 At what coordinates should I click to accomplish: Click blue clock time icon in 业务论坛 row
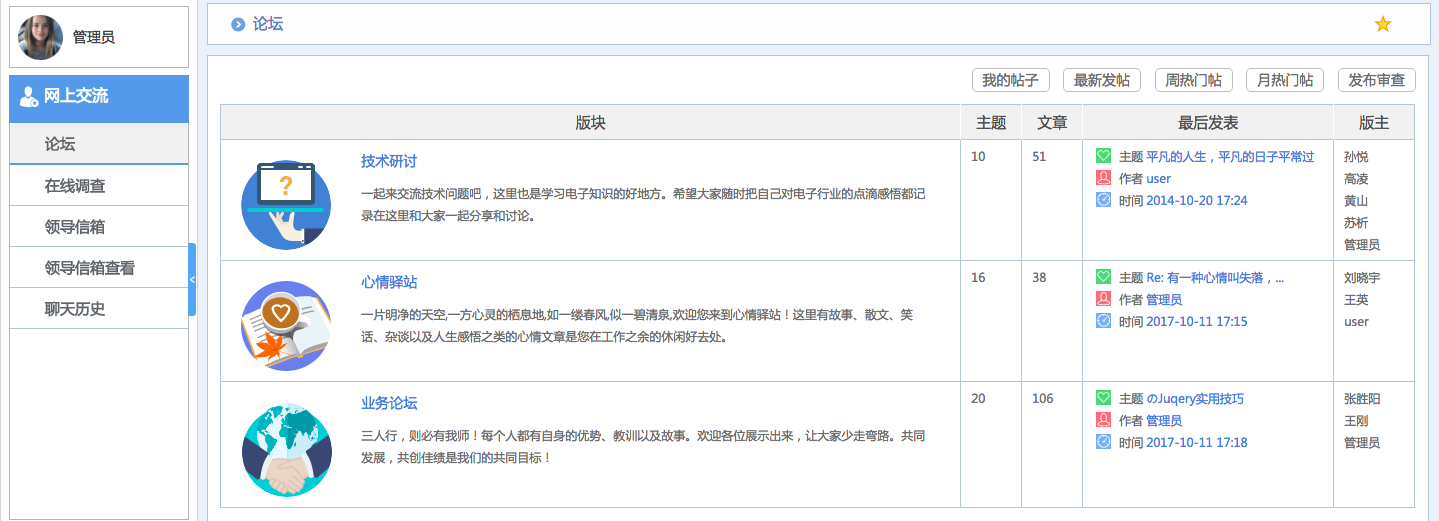pos(1103,442)
